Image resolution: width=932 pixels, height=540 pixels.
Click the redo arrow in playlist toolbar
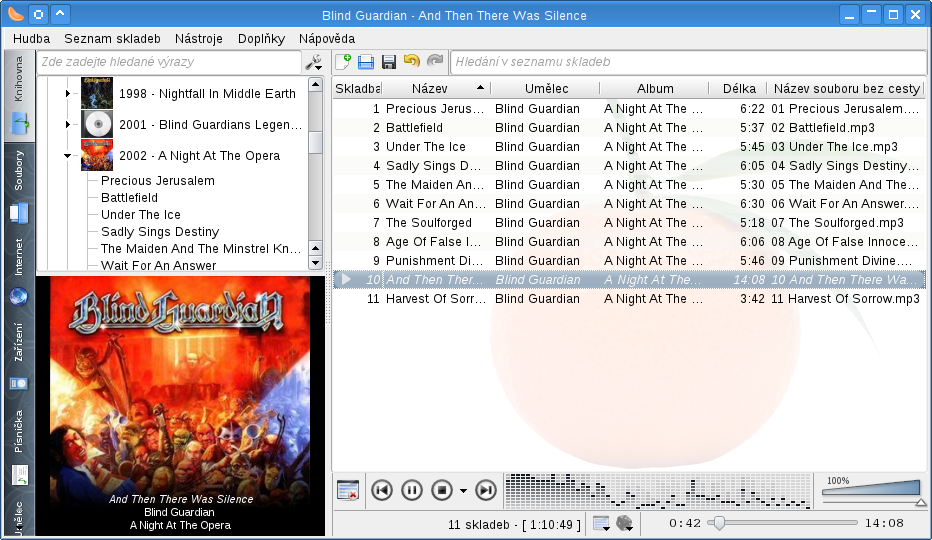[435, 61]
